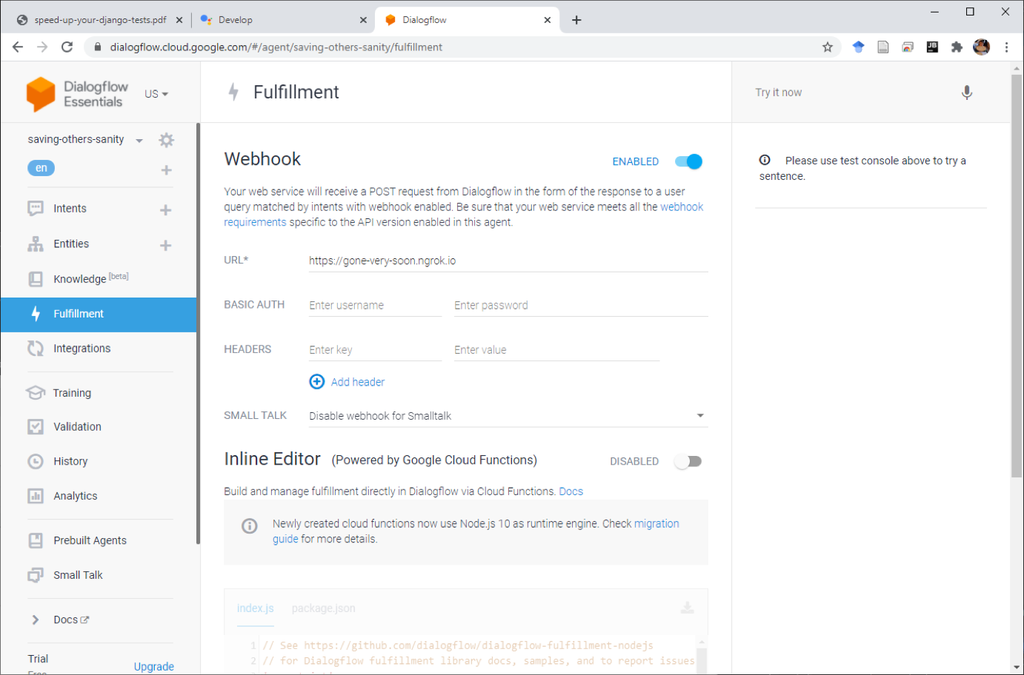This screenshot has width=1024, height=675.
Task: Click the Add header link
Action: click(x=357, y=382)
